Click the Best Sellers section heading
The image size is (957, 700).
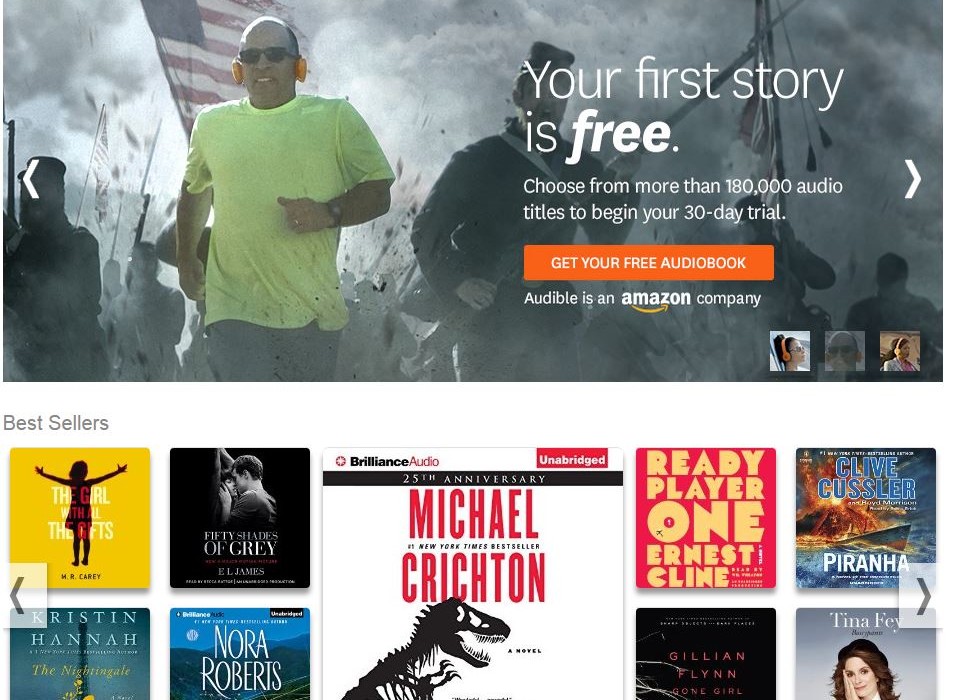pyautogui.click(x=56, y=422)
